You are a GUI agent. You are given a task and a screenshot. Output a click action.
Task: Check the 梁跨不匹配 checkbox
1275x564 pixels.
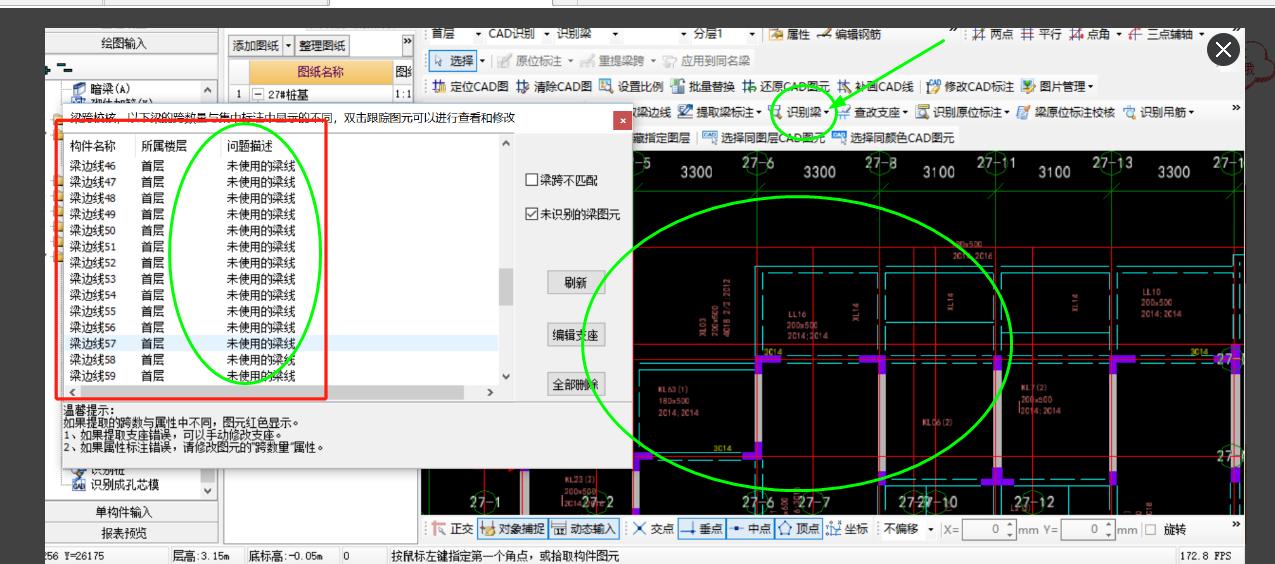coord(532,180)
